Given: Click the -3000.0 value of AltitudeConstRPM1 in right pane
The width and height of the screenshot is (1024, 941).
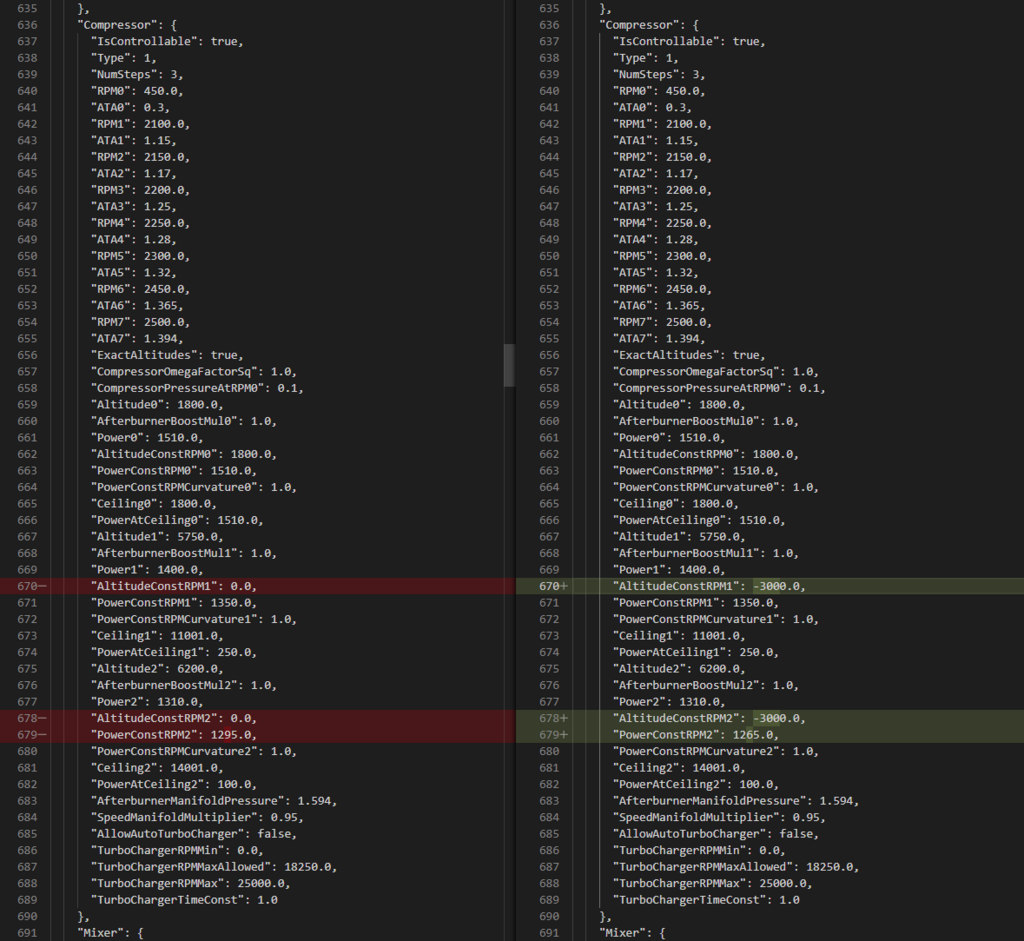Looking at the screenshot, I should coord(780,586).
